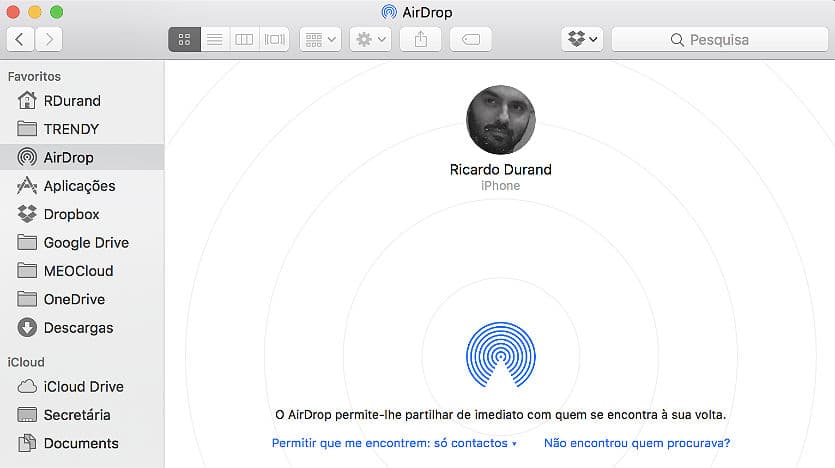The height and width of the screenshot is (468, 835).
Task: Switch to list view
Action: [x=215, y=39]
